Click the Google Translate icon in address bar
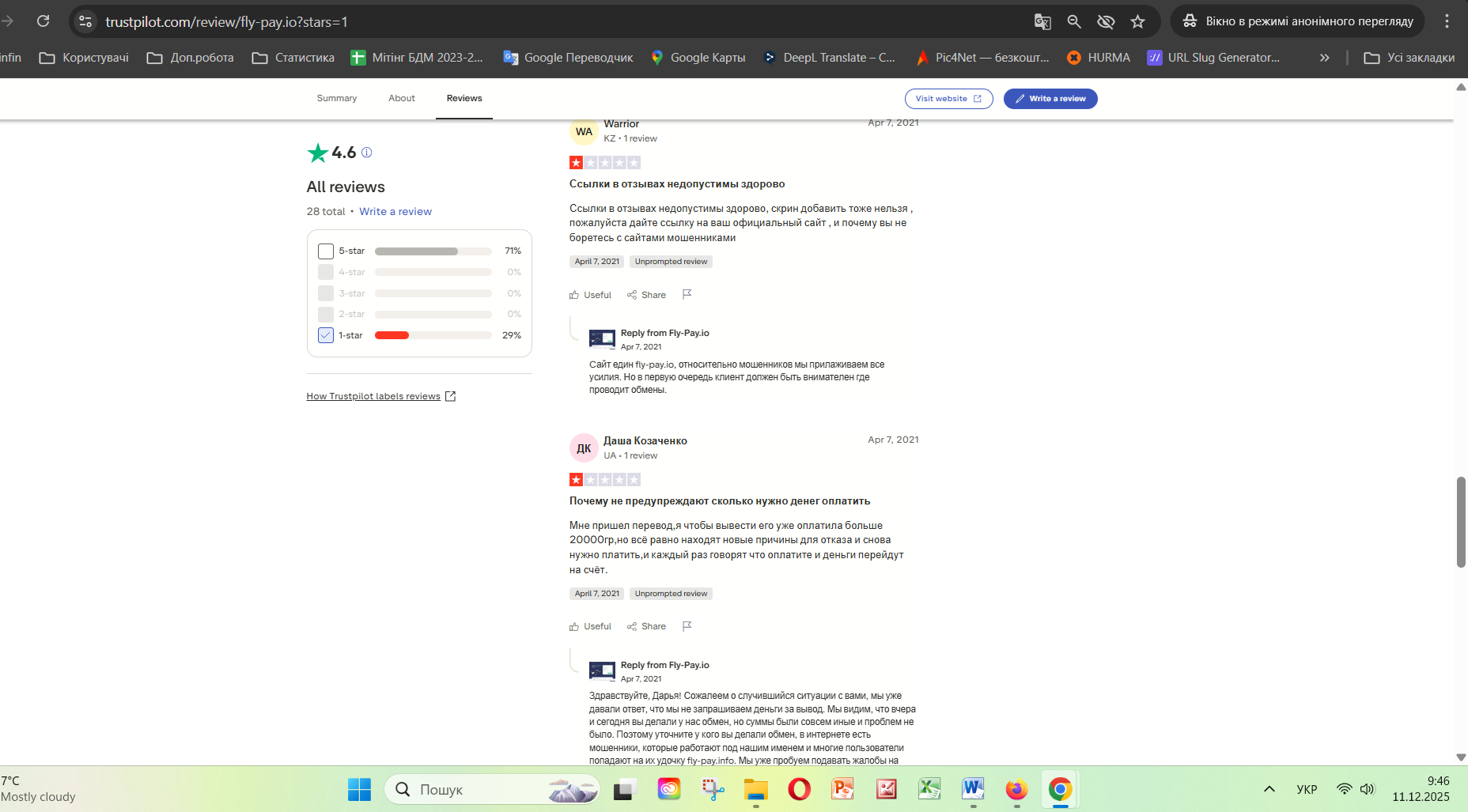 click(1042, 21)
